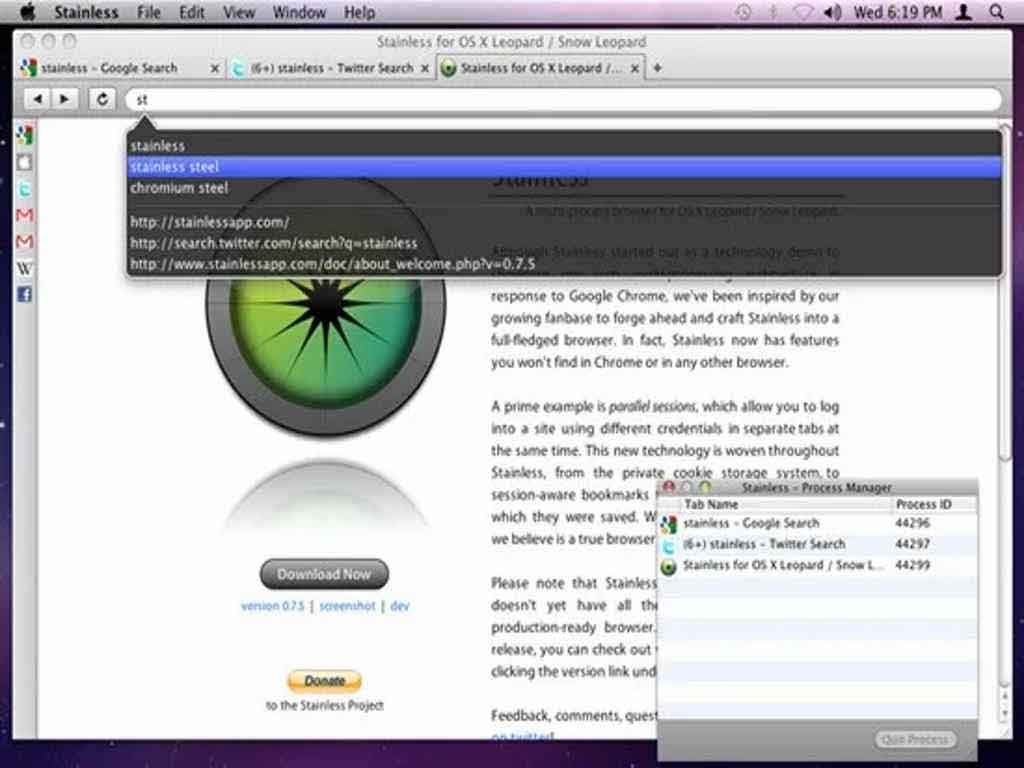Select the stainless - Google Search process row
Screen dimensions: 1024x768
pyautogui.click(x=818, y=523)
